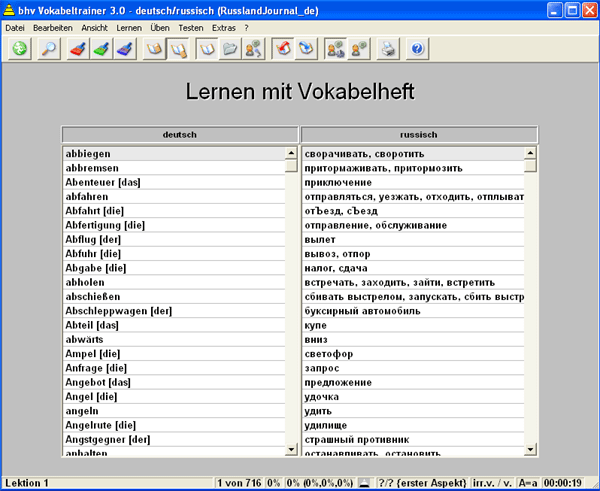The image size is (600, 491).
Task: Click the printer toolbar icon
Action: [388, 49]
